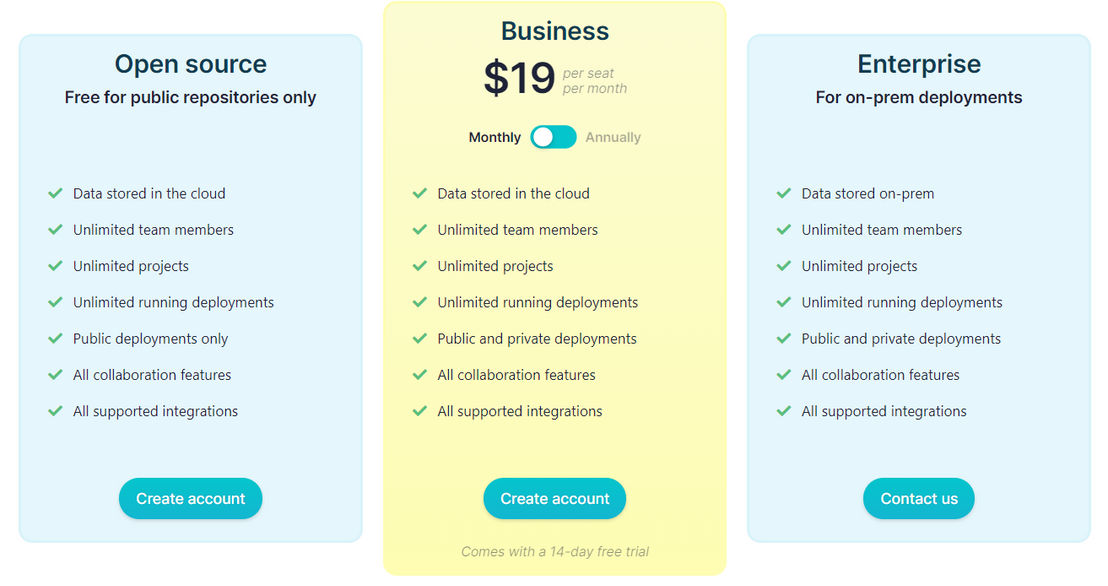Select the Annually billing label
The width and height of the screenshot is (1108, 586).
pos(613,137)
